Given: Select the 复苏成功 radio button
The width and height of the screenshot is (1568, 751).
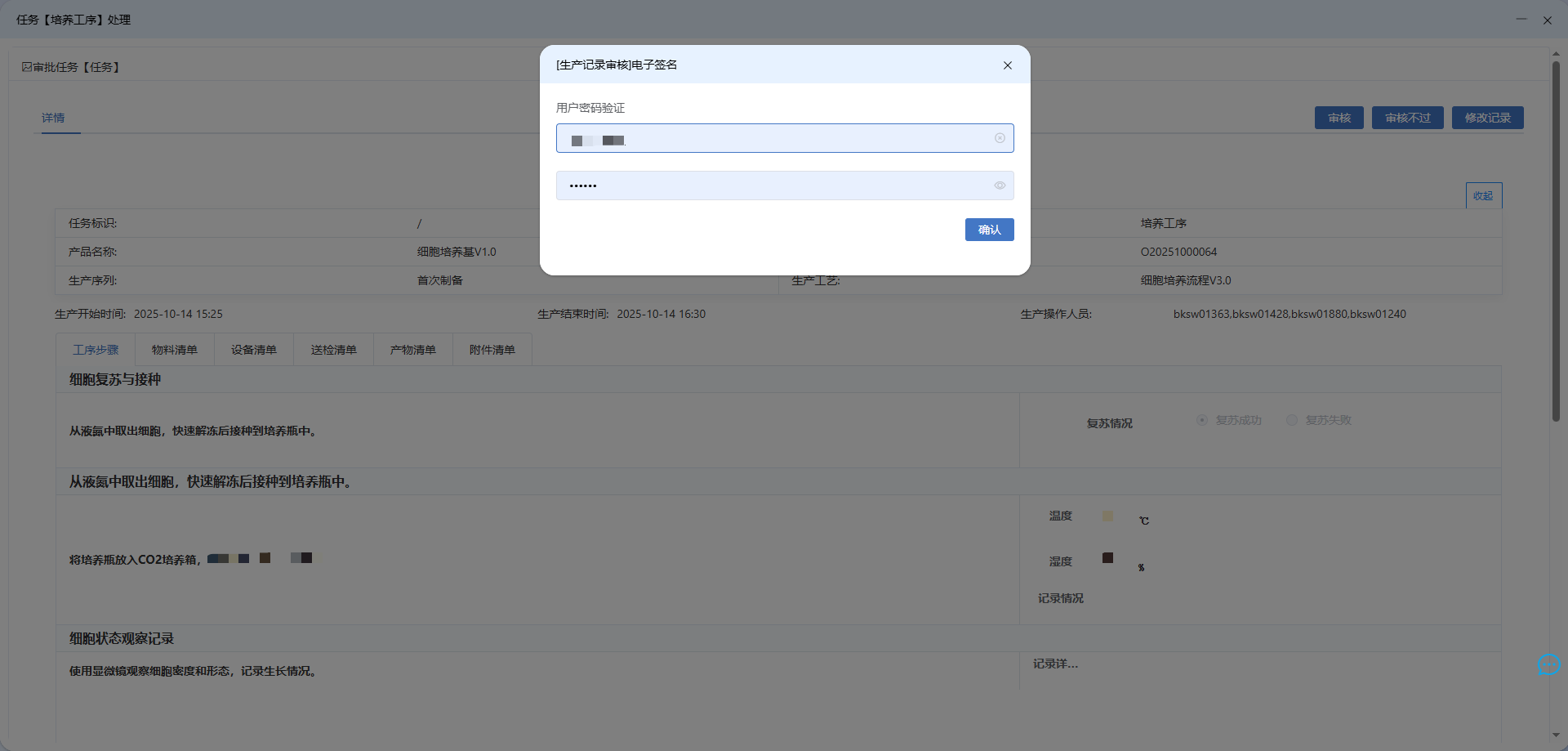Looking at the screenshot, I should pos(1202,420).
